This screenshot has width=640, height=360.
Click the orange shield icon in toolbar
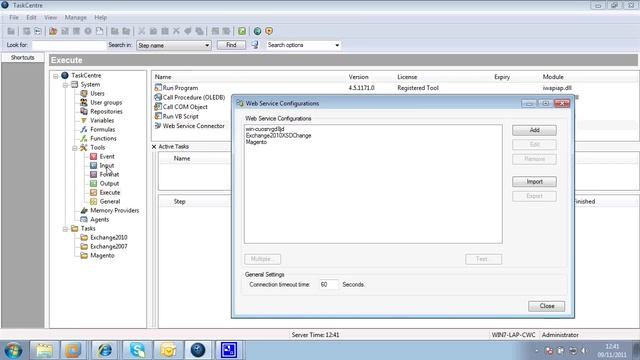[269, 31]
